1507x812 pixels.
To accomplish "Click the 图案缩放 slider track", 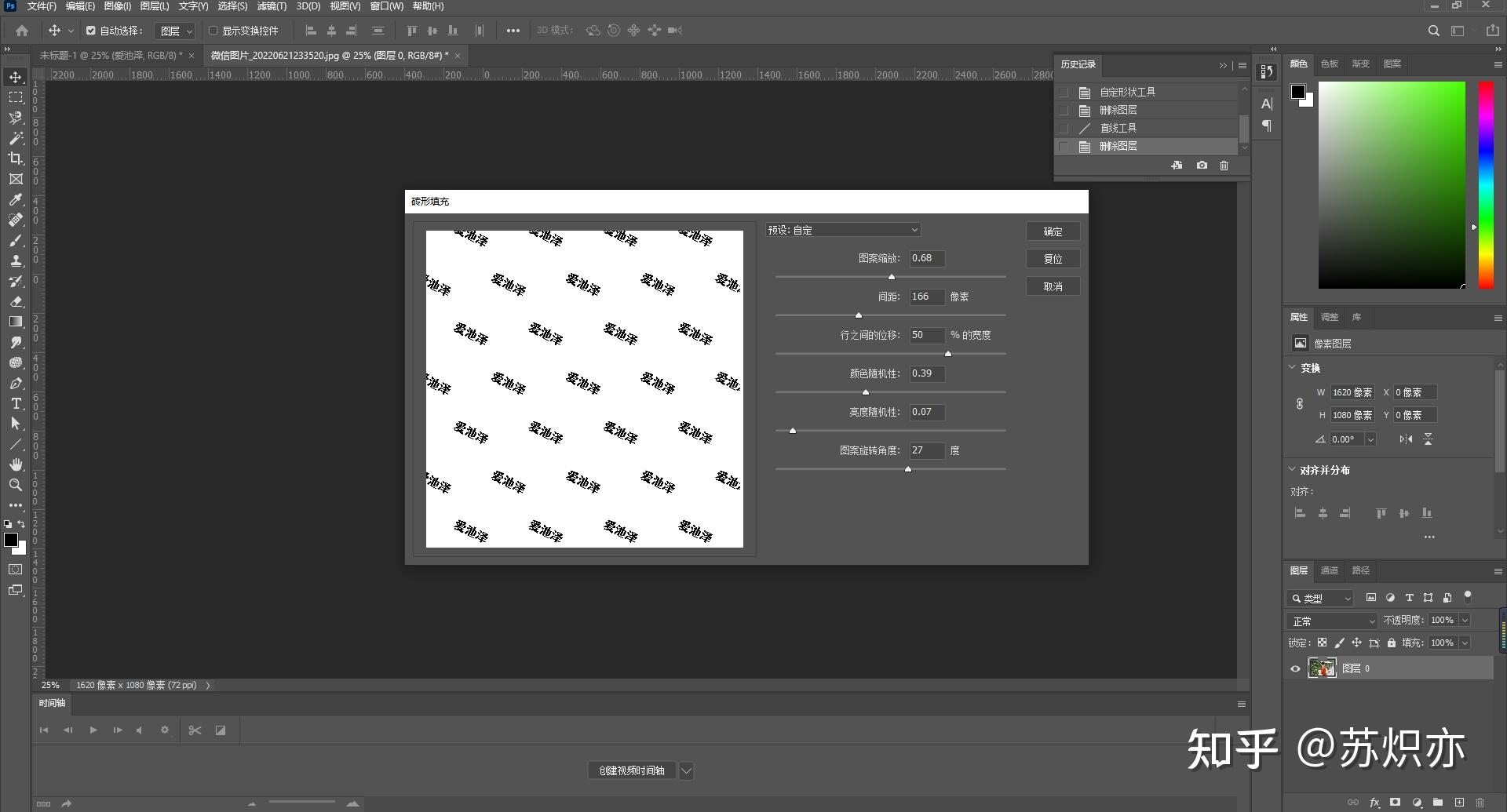I will tap(890, 276).
